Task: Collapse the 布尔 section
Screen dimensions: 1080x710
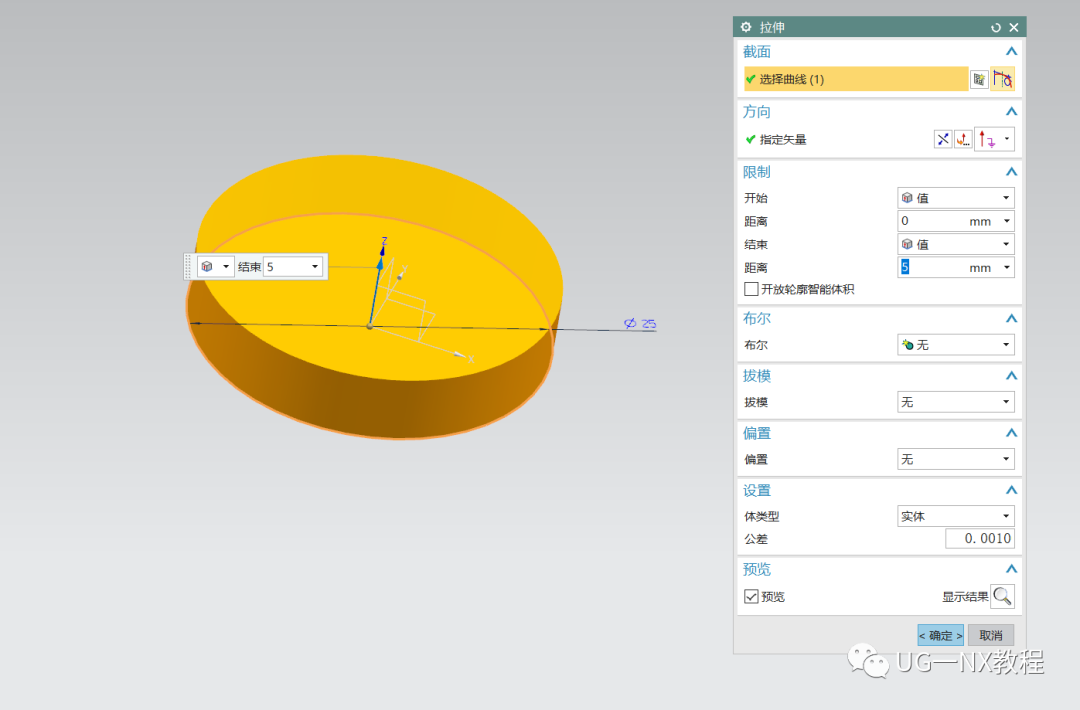Action: click(1011, 319)
